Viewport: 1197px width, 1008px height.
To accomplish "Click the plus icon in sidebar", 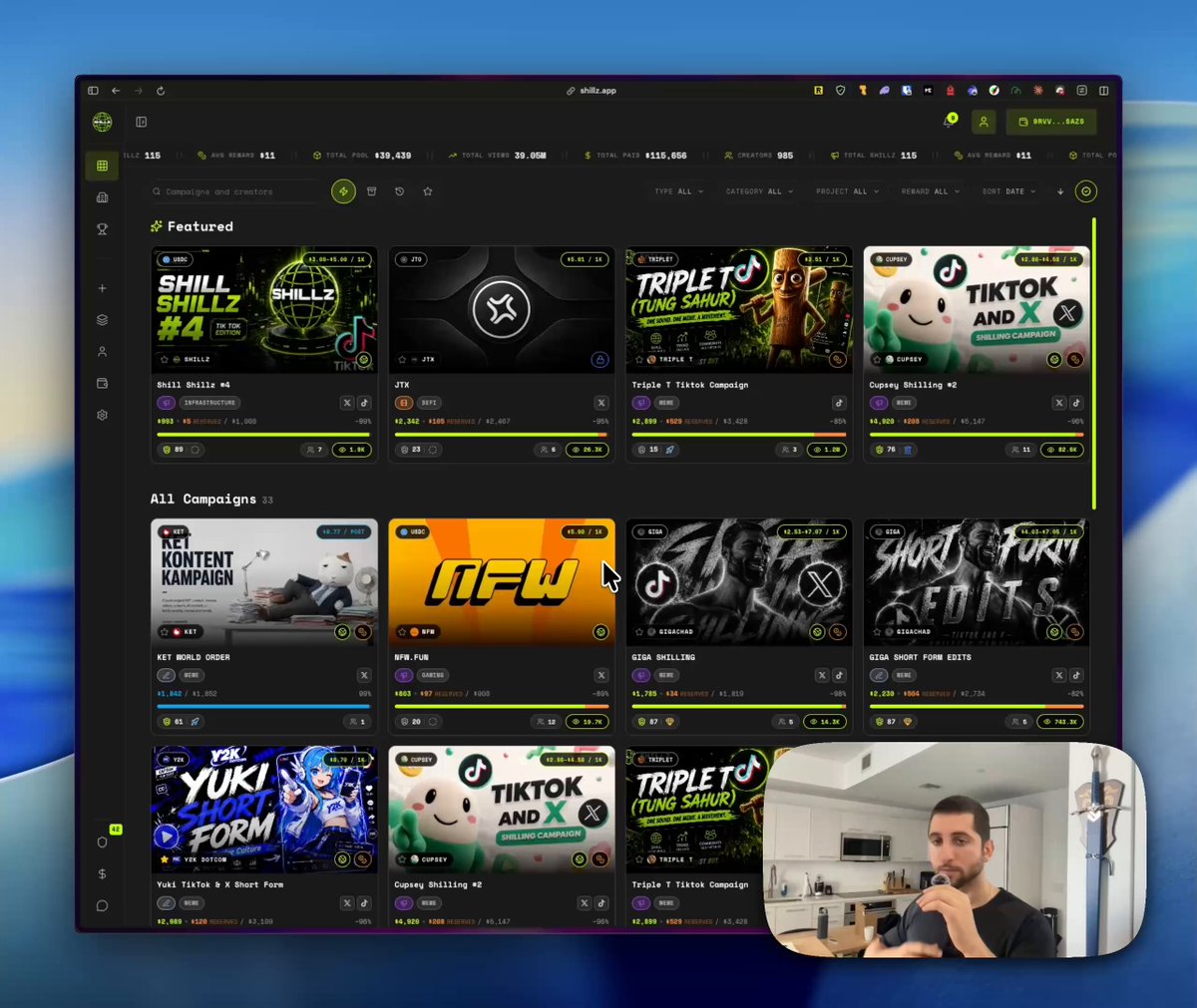I will pyautogui.click(x=102, y=288).
